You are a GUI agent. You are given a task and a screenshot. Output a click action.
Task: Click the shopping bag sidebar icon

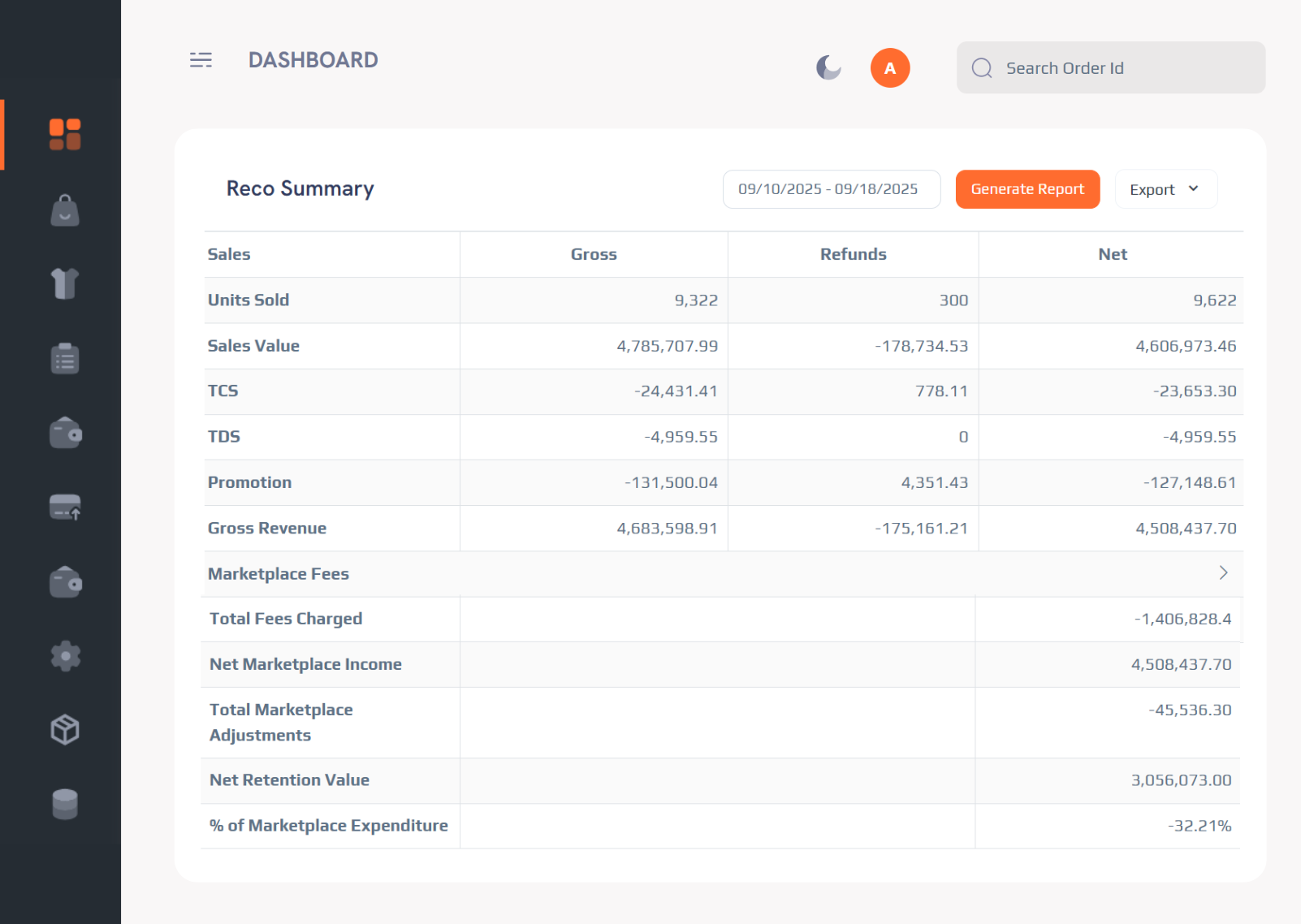(x=65, y=210)
